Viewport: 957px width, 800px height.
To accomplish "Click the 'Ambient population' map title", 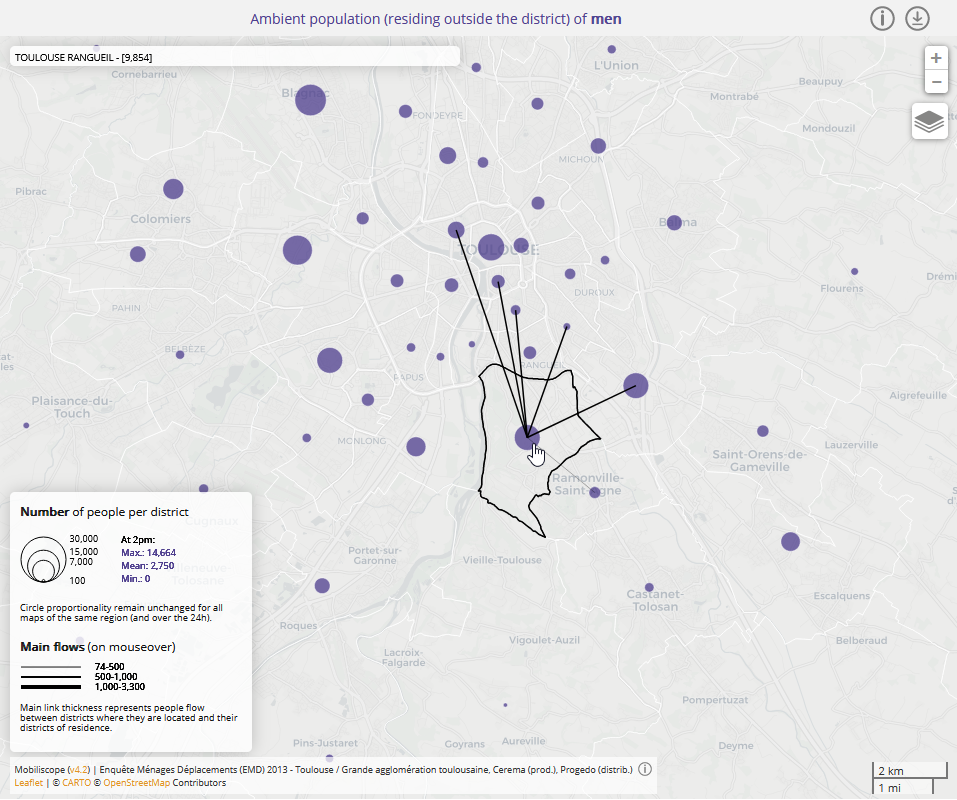I will pos(436,19).
